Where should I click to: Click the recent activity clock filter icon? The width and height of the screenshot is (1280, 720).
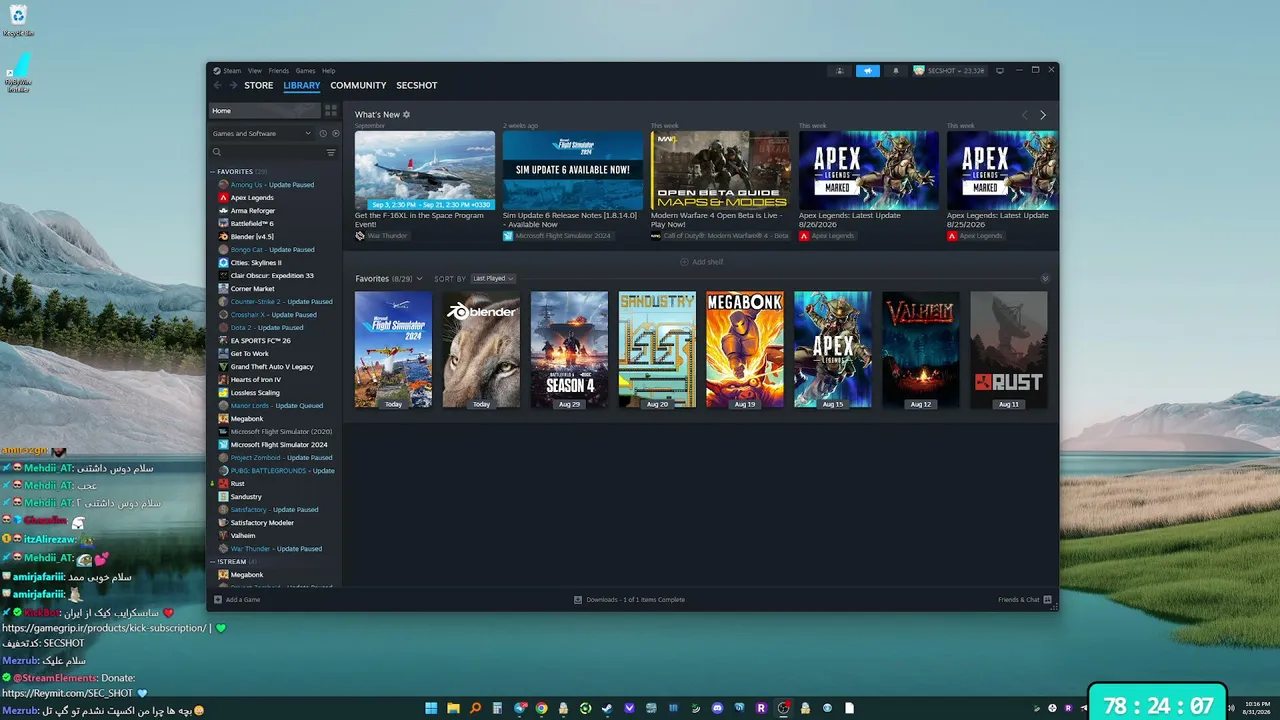[x=323, y=134]
